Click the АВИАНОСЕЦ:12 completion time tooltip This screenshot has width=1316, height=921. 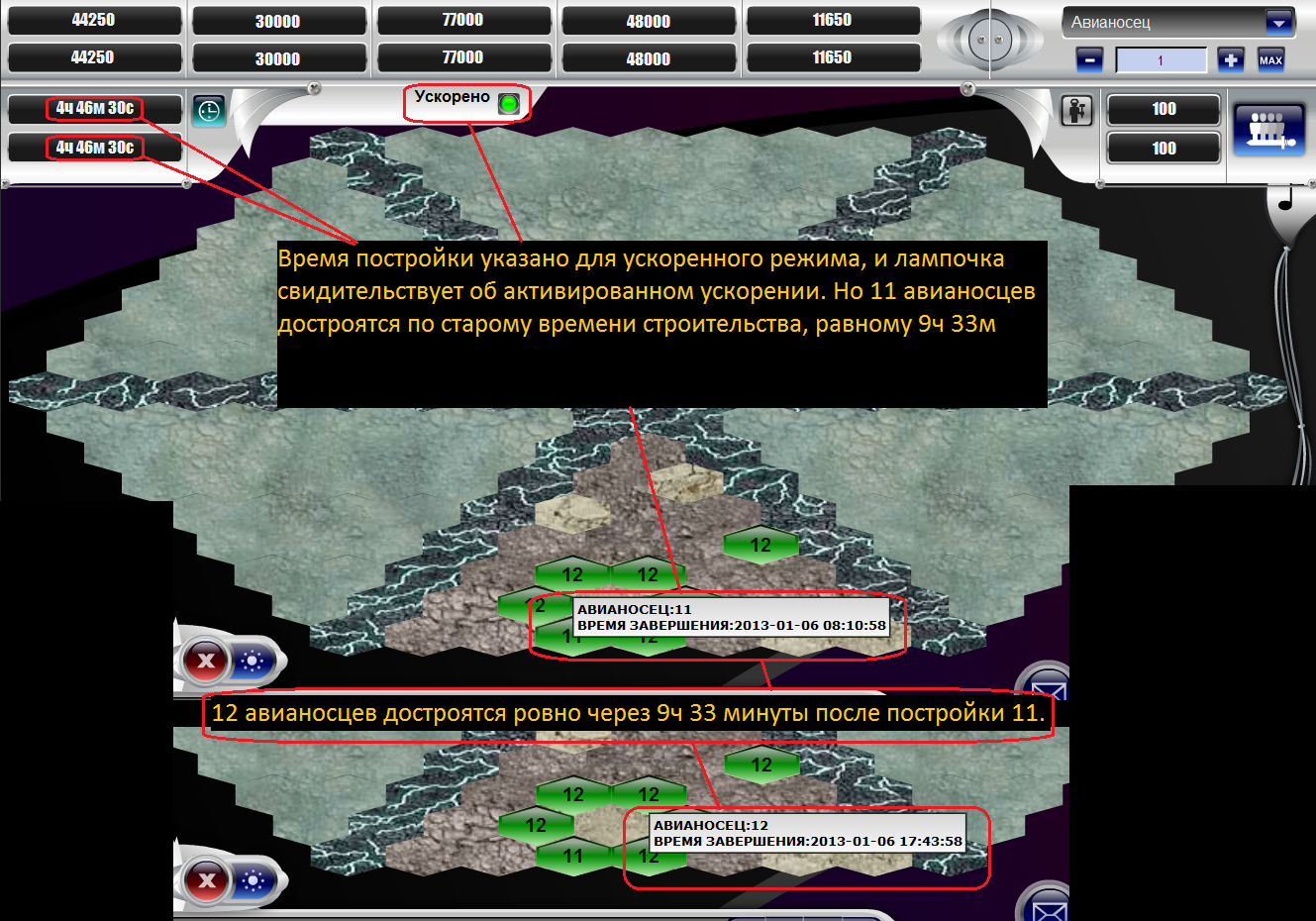(807, 833)
